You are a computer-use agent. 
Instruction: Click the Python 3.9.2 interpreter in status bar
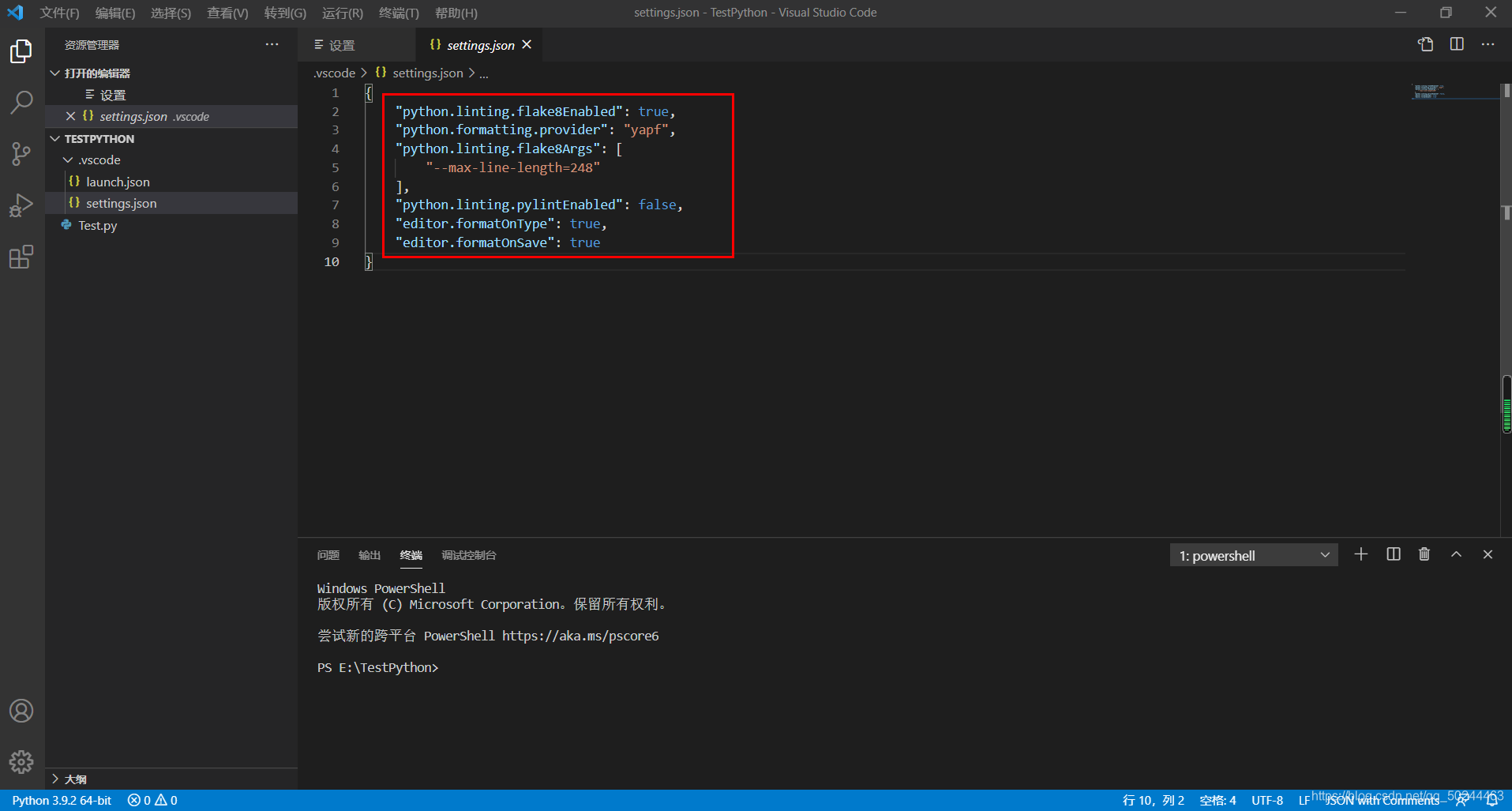pyautogui.click(x=62, y=800)
